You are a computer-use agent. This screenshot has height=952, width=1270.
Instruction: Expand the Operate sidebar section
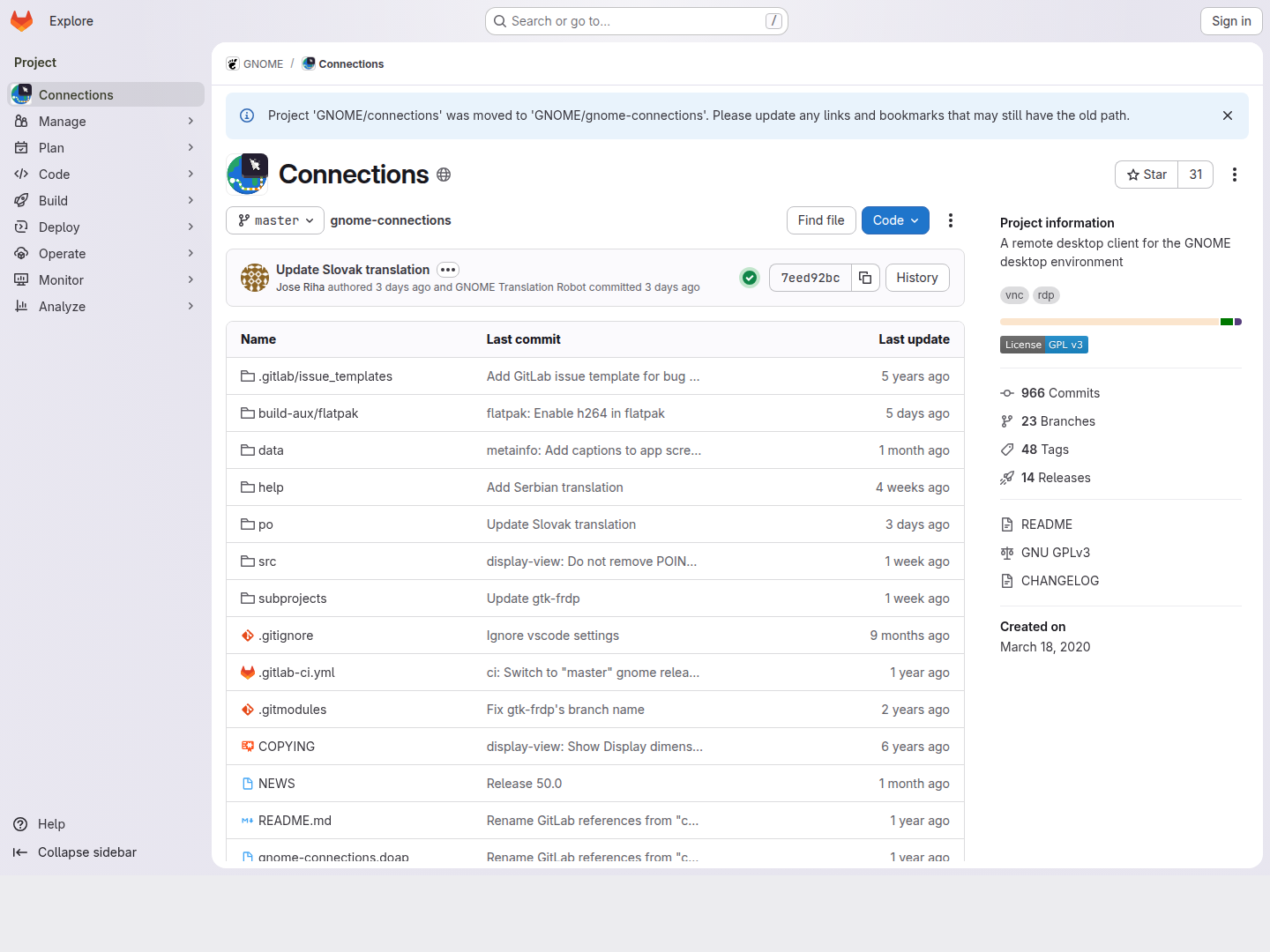(106, 254)
